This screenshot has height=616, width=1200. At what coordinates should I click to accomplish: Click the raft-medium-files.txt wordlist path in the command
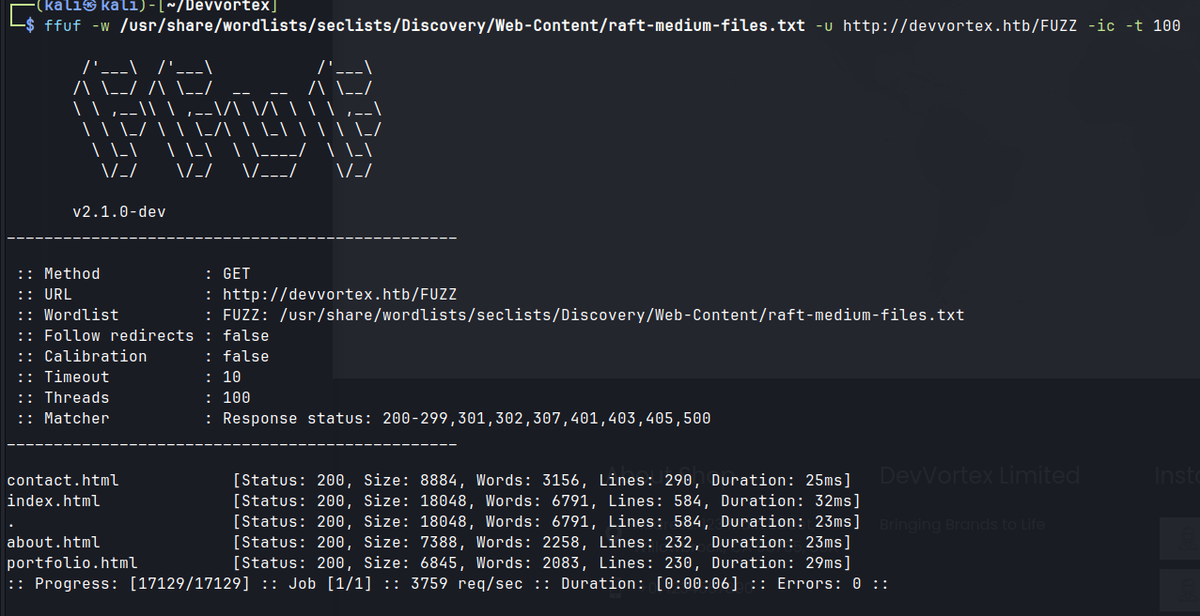462,25
